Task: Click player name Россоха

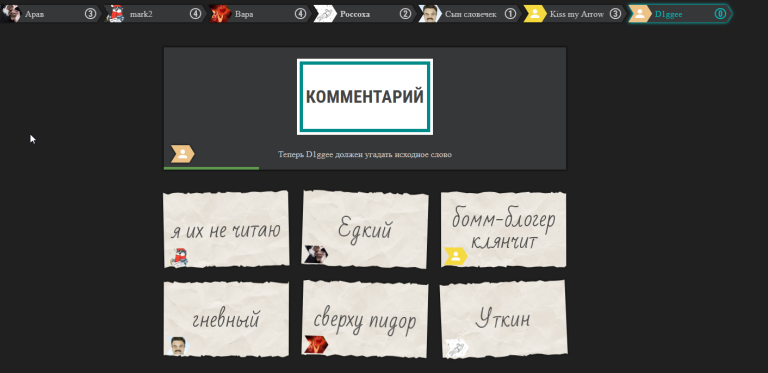Action: [355, 14]
